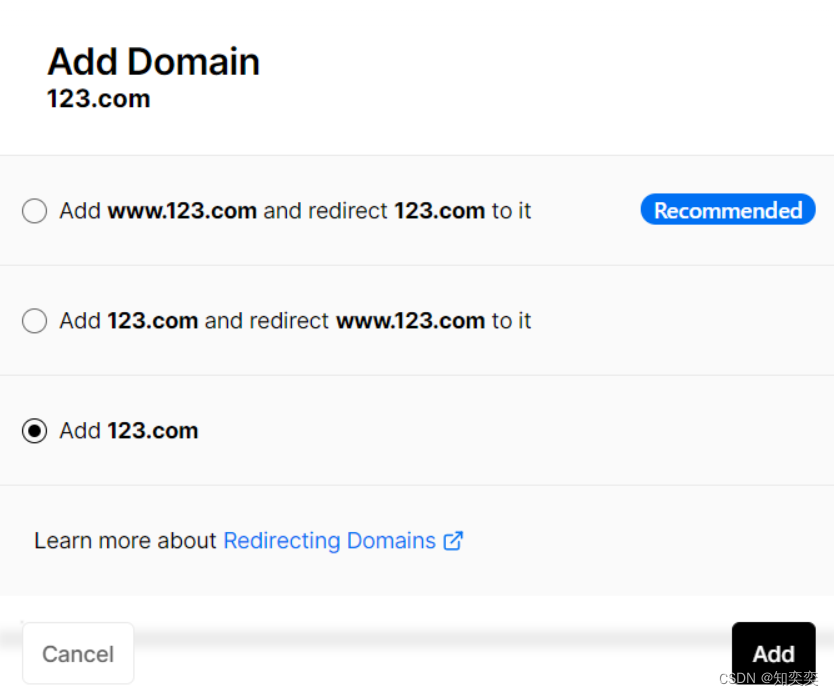The image size is (834, 696).
Task: Click bold www.123.com in the recommended option
Action: click(x=182, y=211)
